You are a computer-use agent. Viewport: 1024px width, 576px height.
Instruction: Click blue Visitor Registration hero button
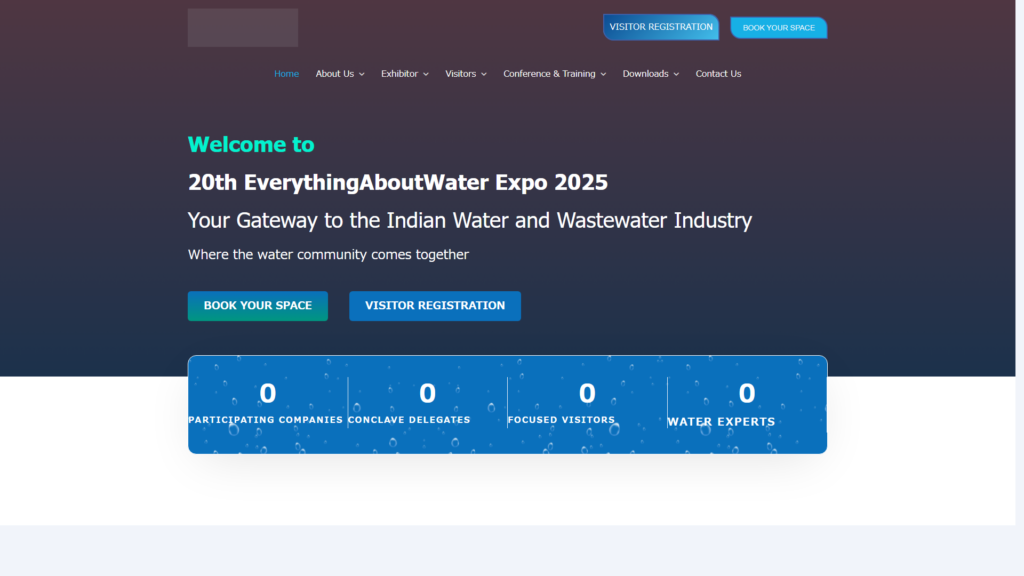(435, 306)
